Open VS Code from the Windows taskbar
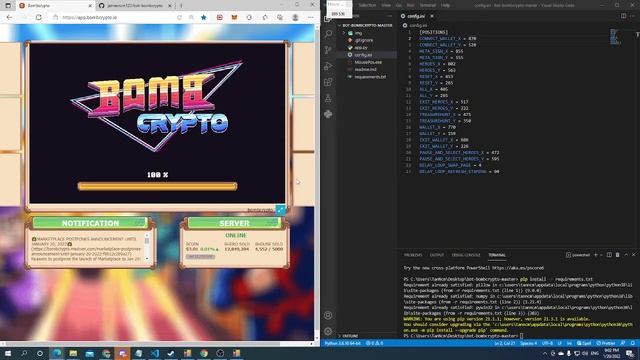This screenshot has height=360, width=640. (155, 353)
